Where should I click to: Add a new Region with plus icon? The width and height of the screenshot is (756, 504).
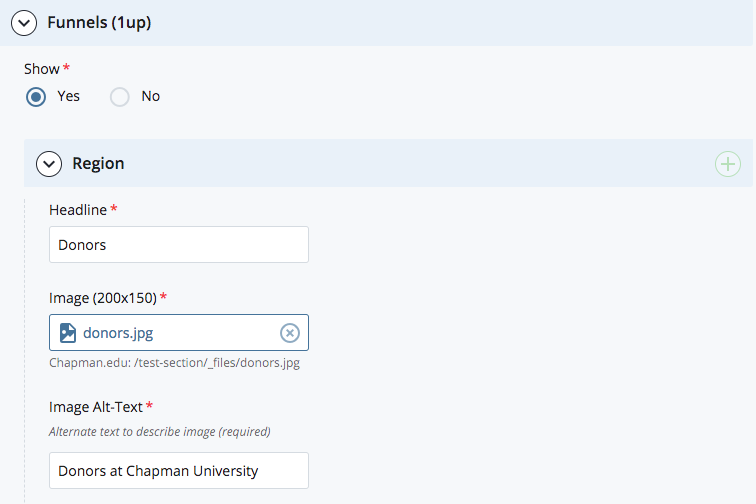pos(727,163)
